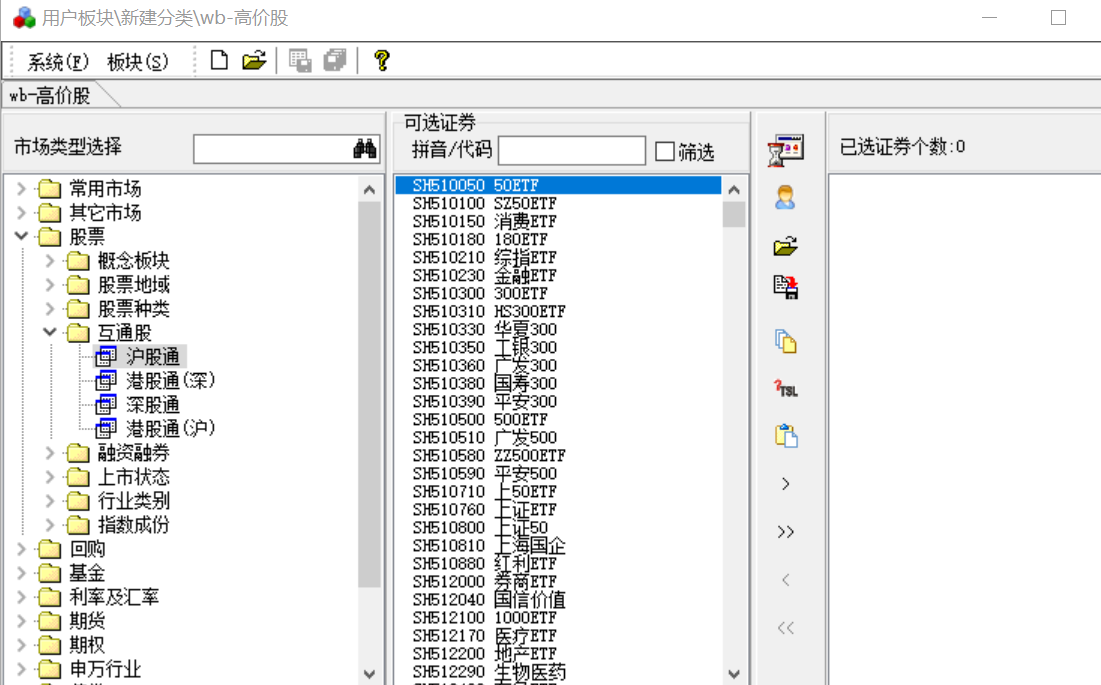Image resolution: width=1101 pixels, height=685 pixels.
Task: Expand the 股票地域 folder
Action: [49, 285]
